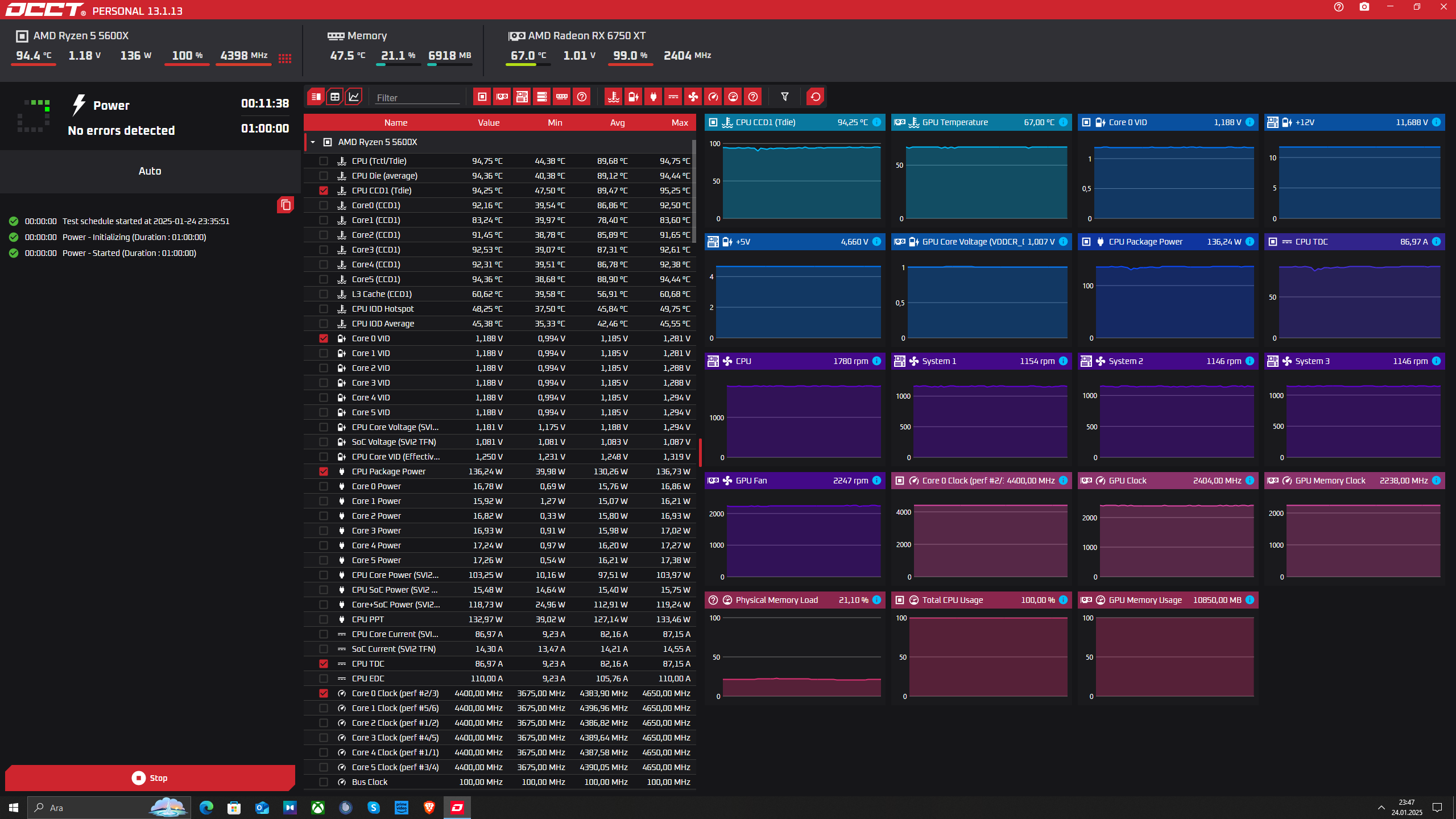Collapse the AMD Ryzen 5 5600X tree group
This screenshot has width=1456, height=819.
[x=313, y=142]
